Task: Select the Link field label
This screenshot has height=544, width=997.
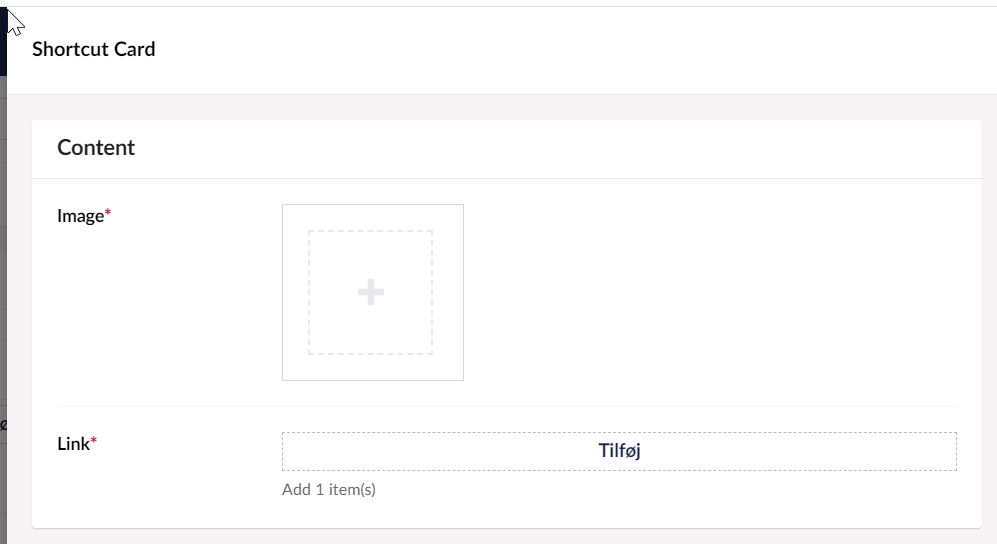Action: point(73,444)
